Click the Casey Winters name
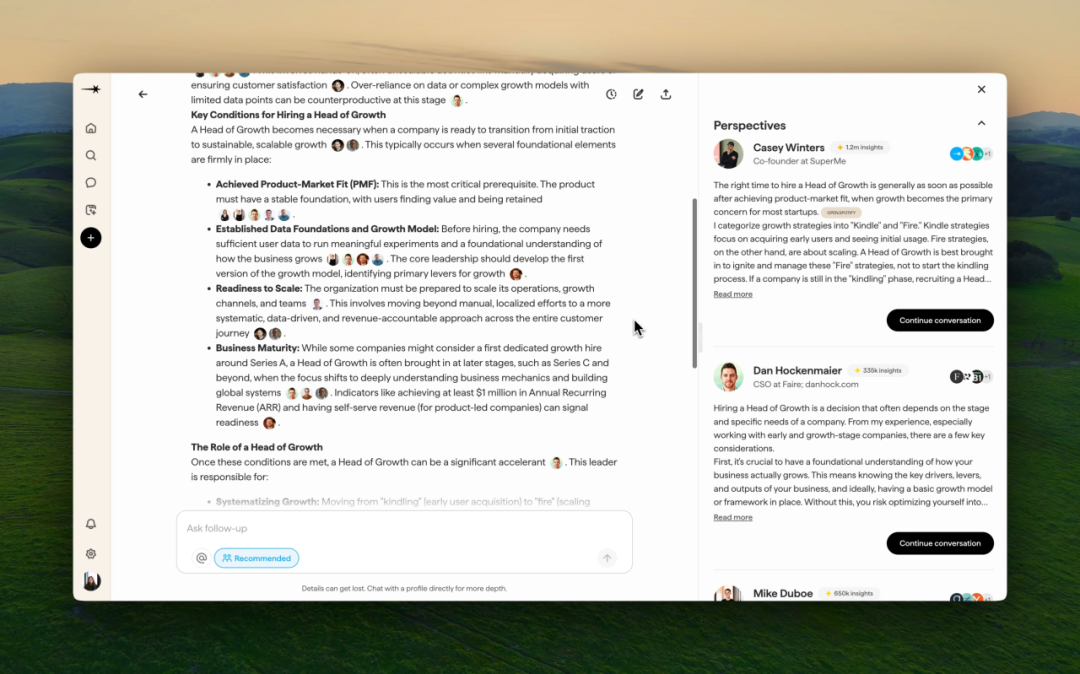The width and height of the screenshot is (1080, 674). coord(789,147)
